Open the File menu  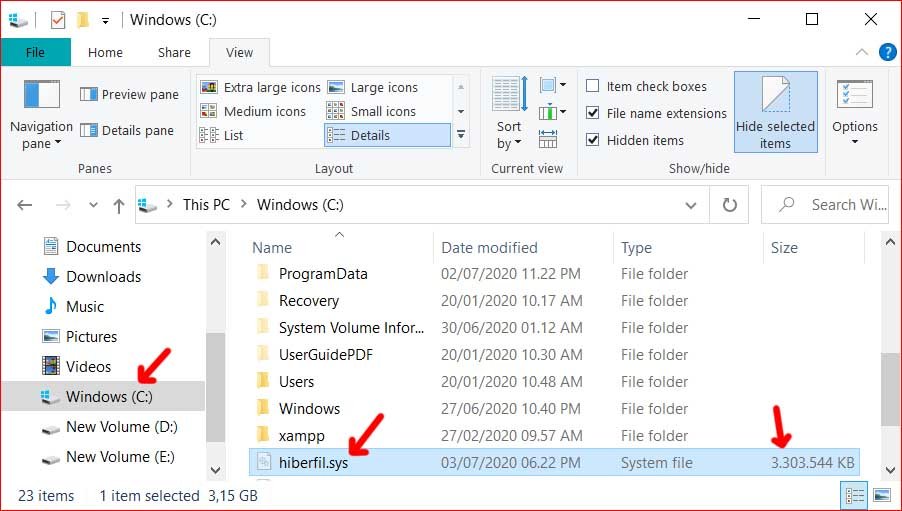point(36,52)
